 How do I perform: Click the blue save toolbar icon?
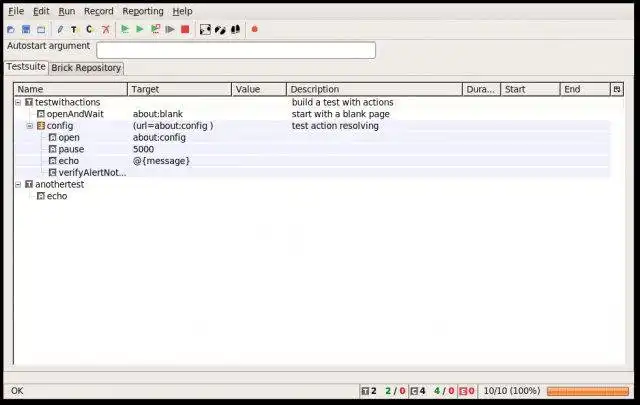click(26, 29)
